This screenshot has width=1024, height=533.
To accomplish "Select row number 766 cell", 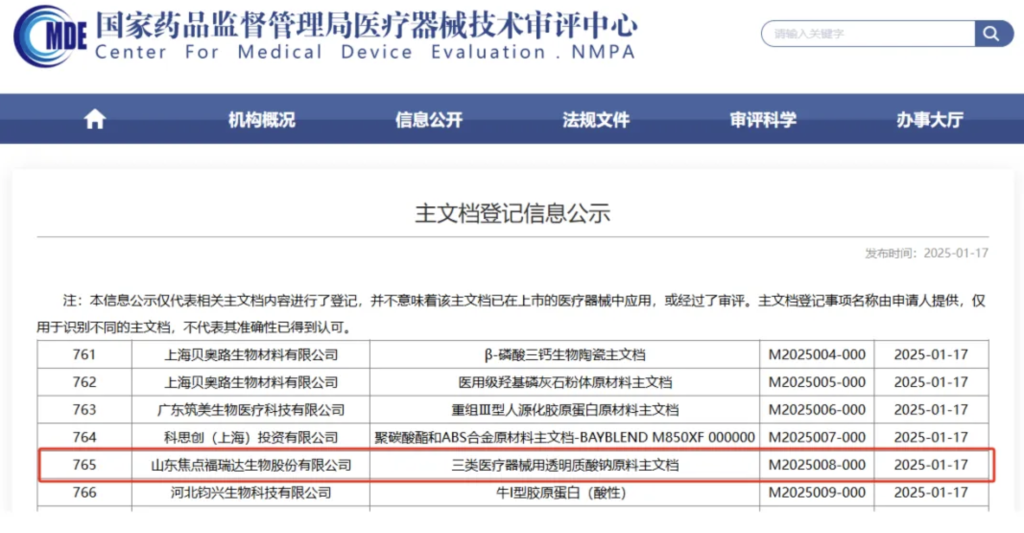I will pos(84,493).
